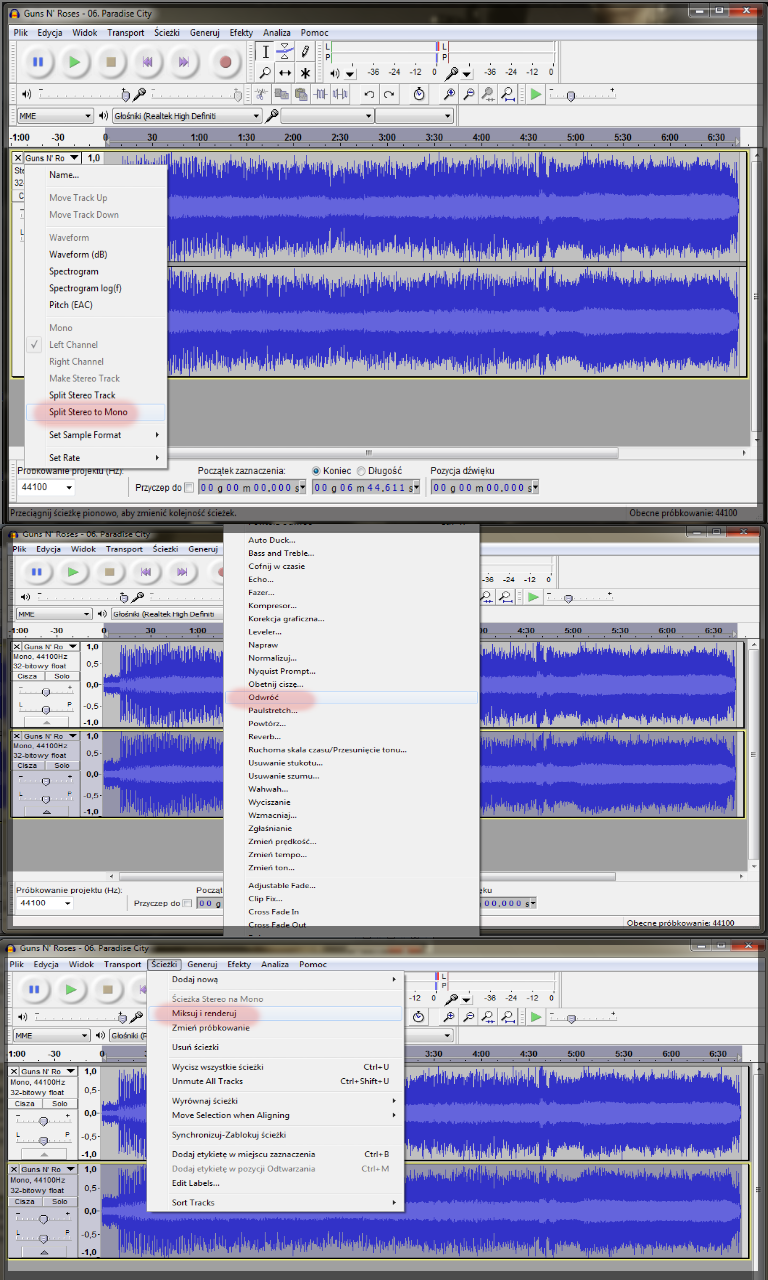This screenshot has height=1280, width=768.
Task: Click the Undo arrow in top window
Action: coord(369,94)
